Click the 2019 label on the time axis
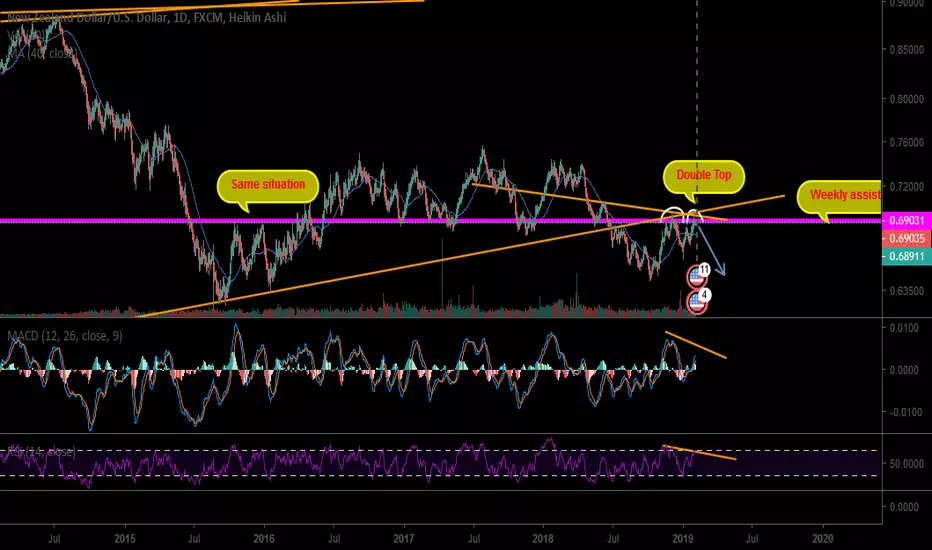The width and height of the screenshot is (932, 550). [x=682, y=539]
